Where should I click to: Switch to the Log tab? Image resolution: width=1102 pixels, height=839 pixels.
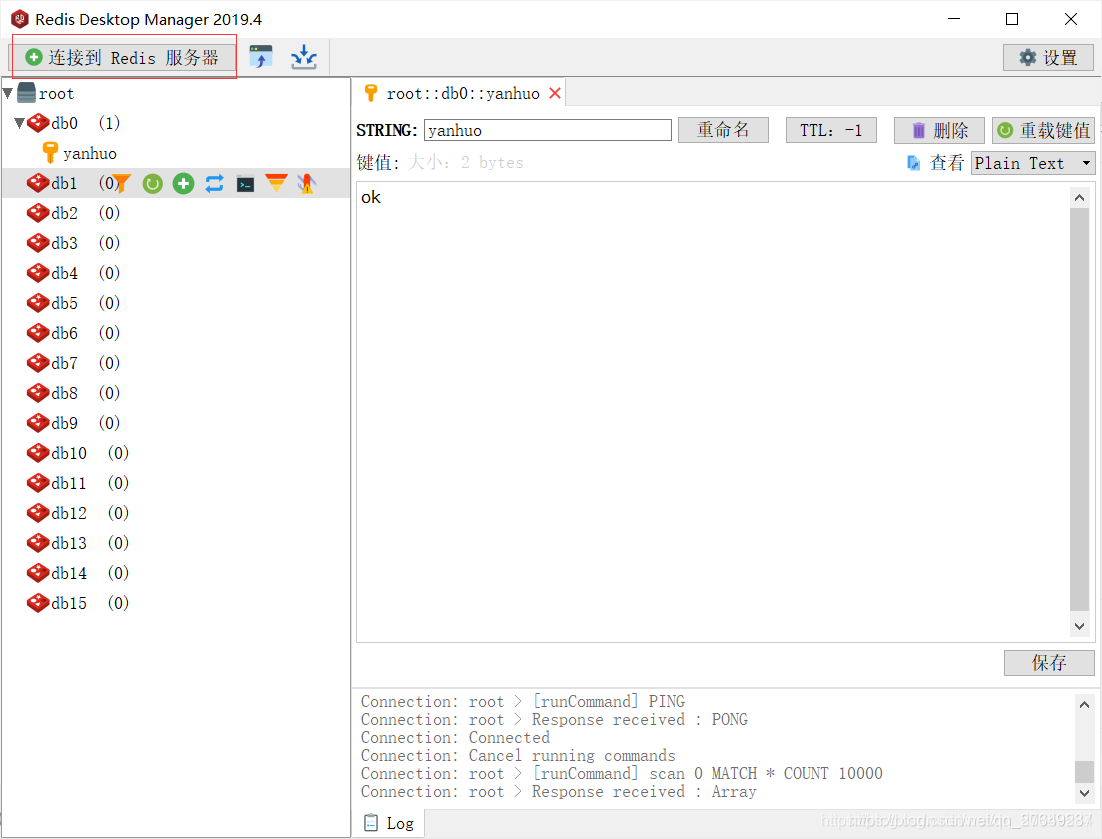(389, 823)
